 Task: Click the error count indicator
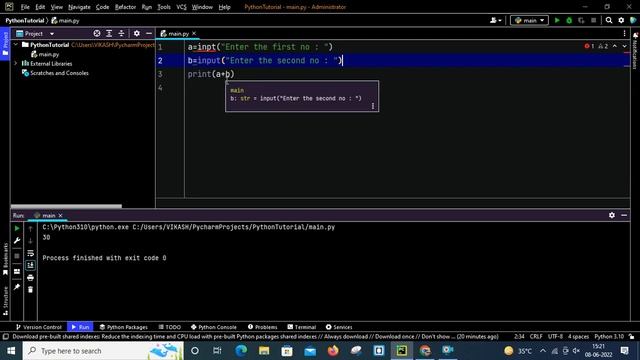coord(589,47)
